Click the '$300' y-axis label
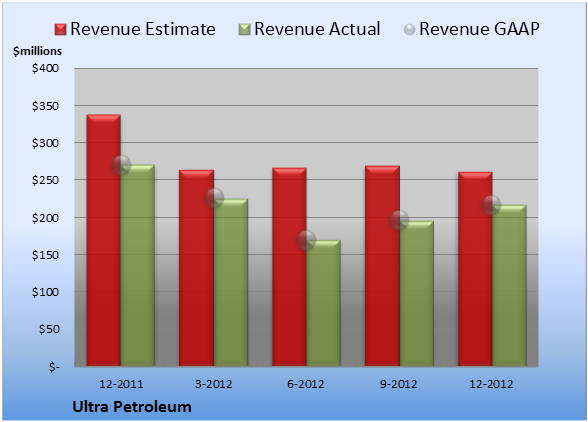 (45, 143)
